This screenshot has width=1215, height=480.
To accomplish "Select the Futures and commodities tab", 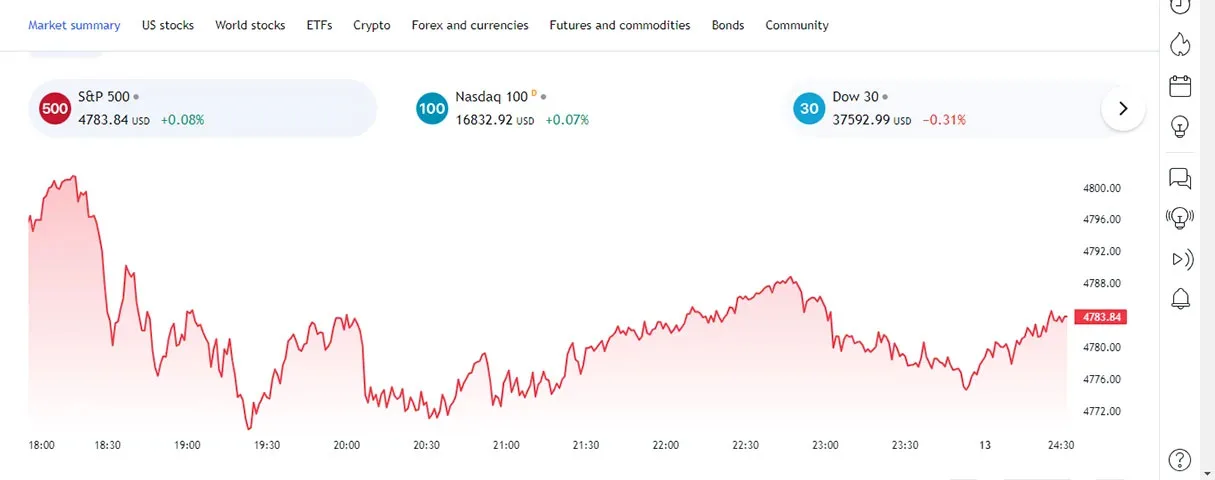I will pyautogui.click(x=620, y=25).
